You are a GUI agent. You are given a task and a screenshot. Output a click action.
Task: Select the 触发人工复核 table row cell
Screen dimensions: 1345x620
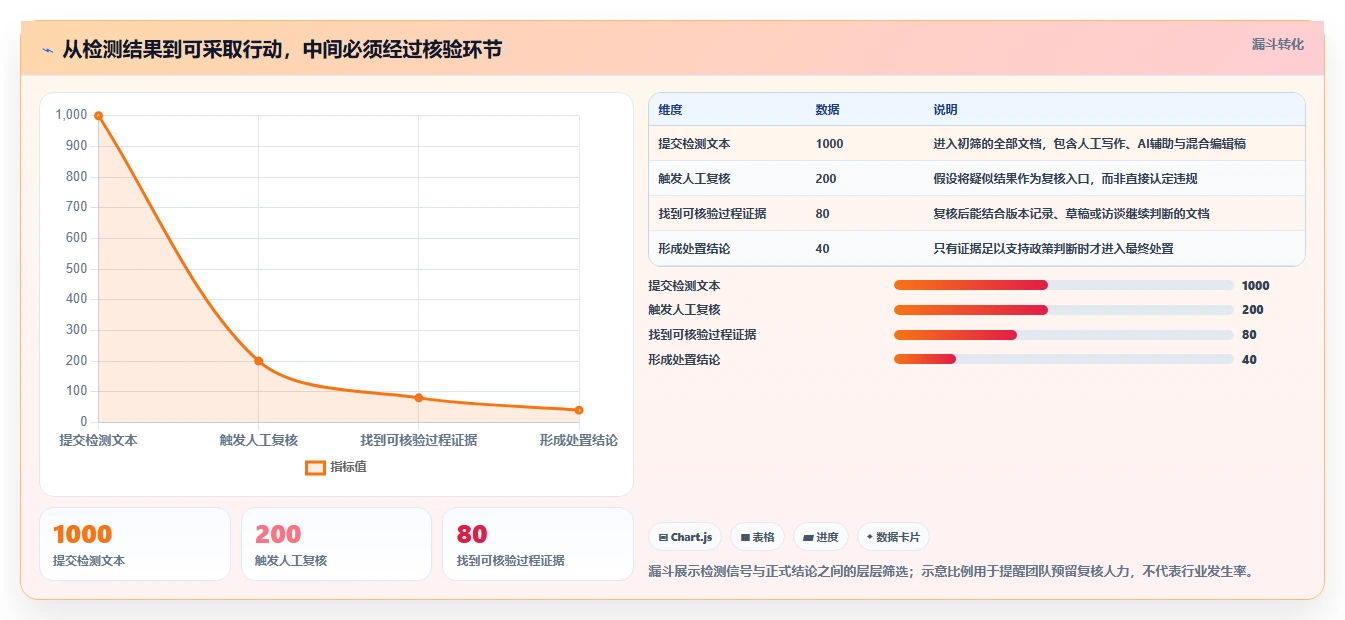click(x=694, y=179)
